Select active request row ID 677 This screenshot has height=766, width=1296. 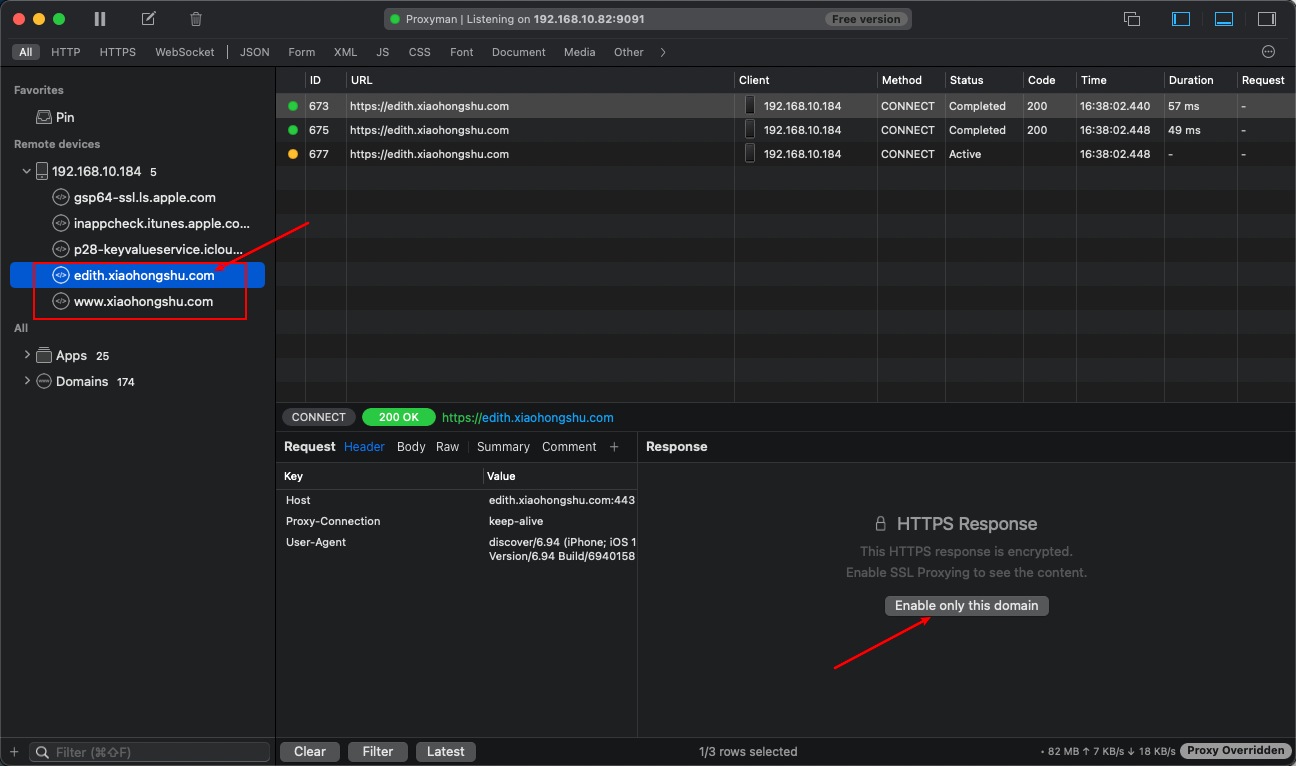click(x=785, y=154)
